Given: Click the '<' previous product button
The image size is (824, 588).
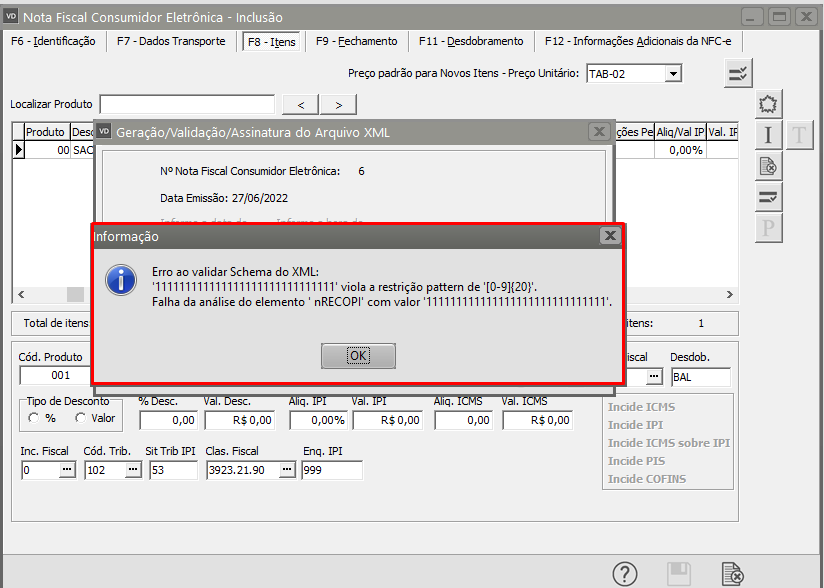Looking at the screenshot, I should 301,105.
